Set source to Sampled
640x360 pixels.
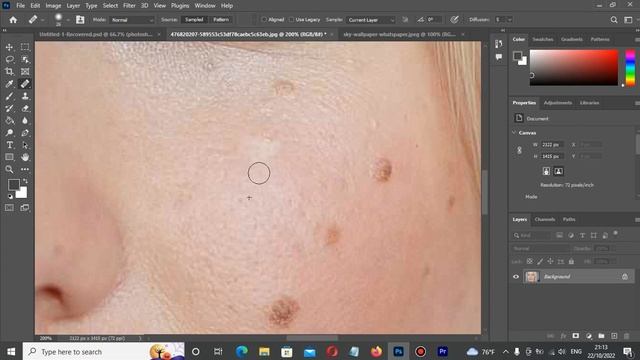point(194,20)
